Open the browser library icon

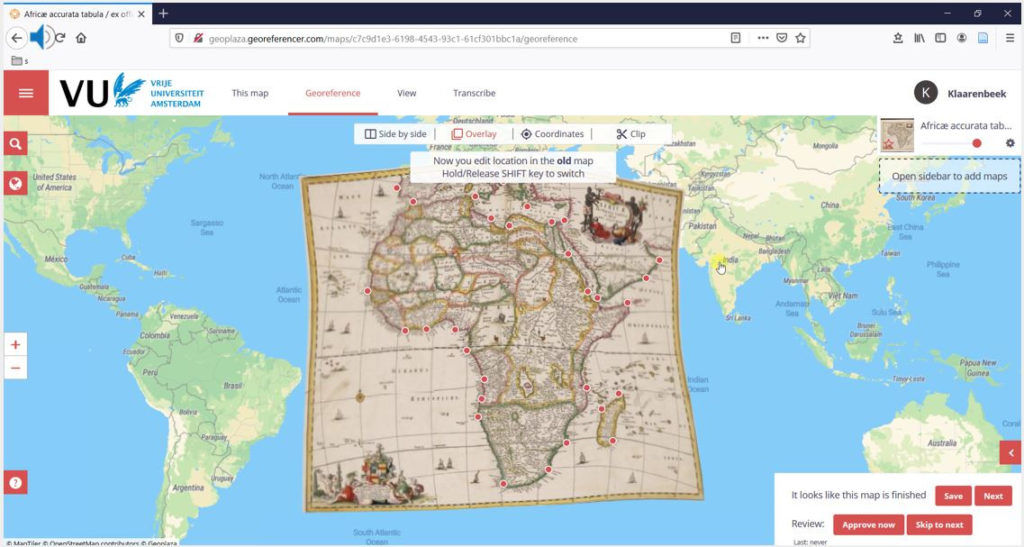[x=919, y=38]
